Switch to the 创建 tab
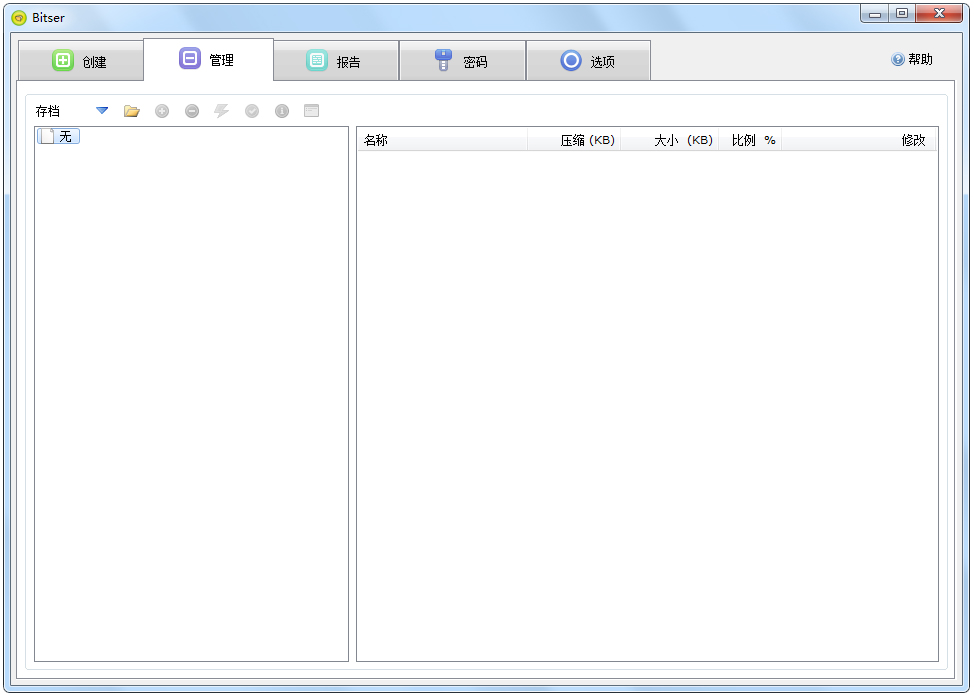 coord(81,61)
